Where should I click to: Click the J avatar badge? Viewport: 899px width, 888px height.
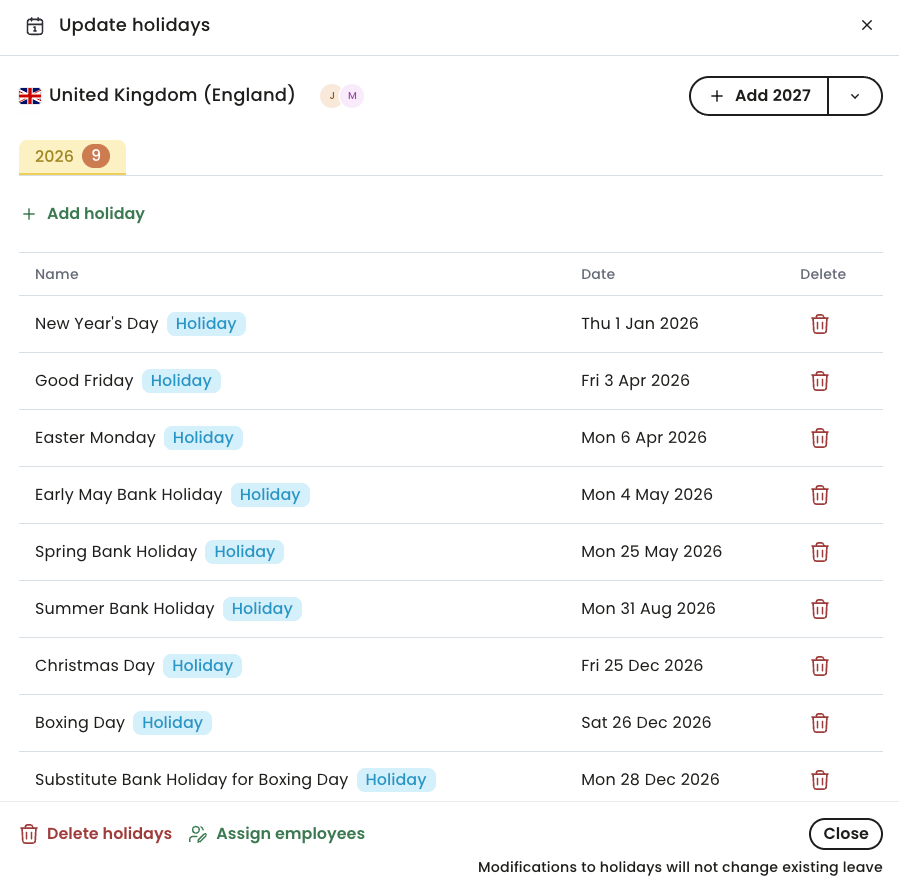[x=331, y=95]
